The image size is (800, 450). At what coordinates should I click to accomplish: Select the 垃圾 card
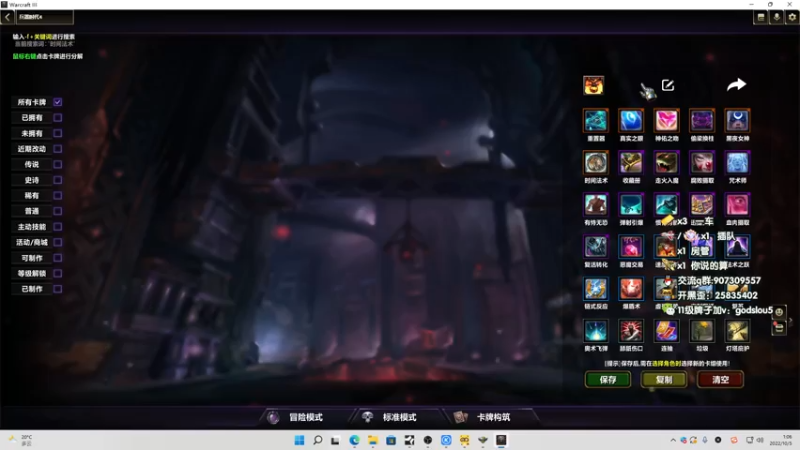coord(702,331)
